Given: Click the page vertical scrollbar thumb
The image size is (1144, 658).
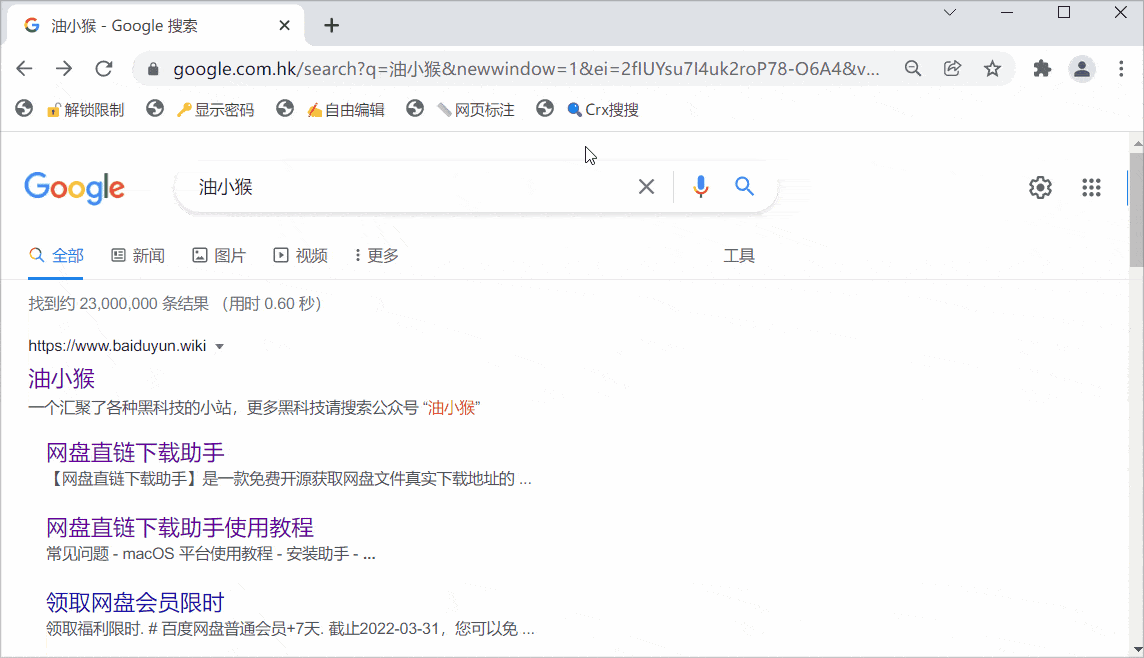Looking at the screenshot, I should (x=1136, y=210).
